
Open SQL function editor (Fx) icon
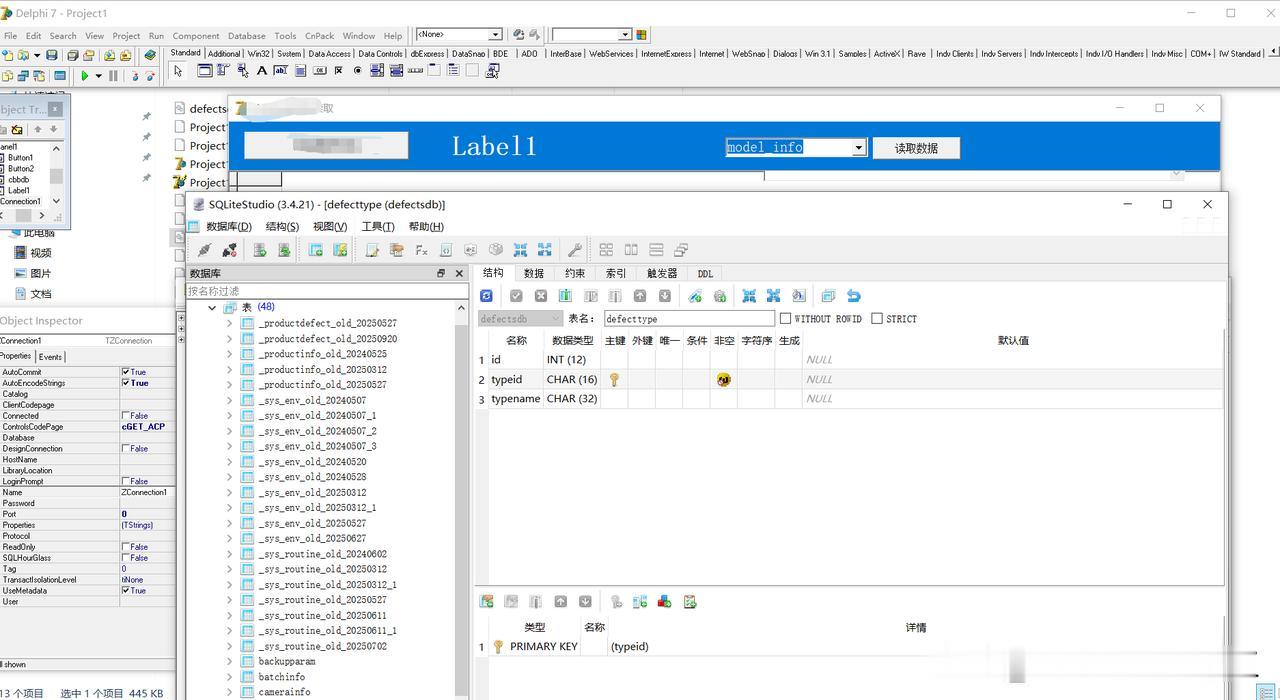pos(421,250)
